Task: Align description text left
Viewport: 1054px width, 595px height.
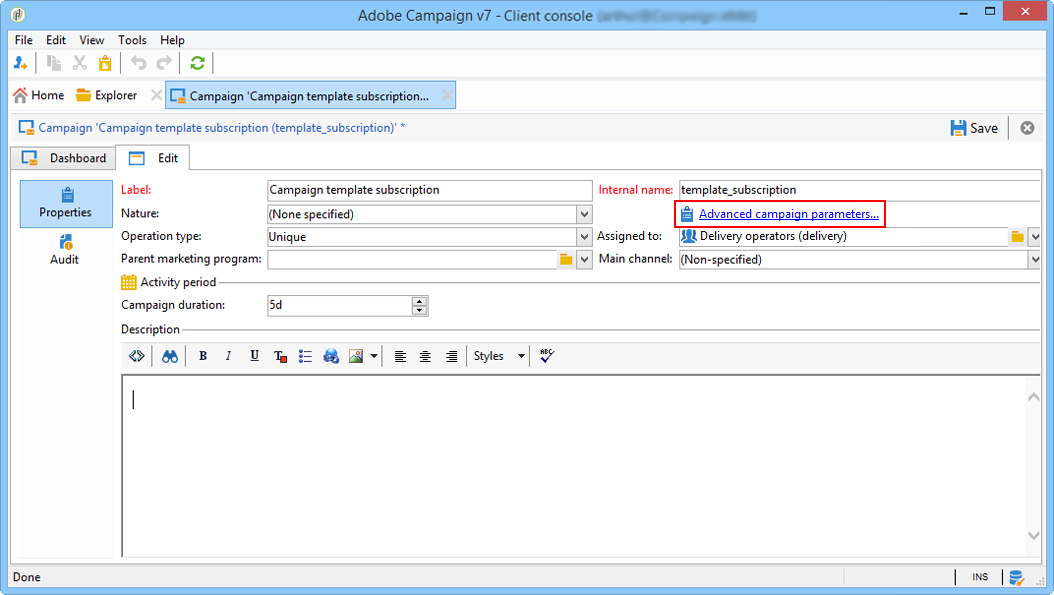Action: click(x=400, y=356)
